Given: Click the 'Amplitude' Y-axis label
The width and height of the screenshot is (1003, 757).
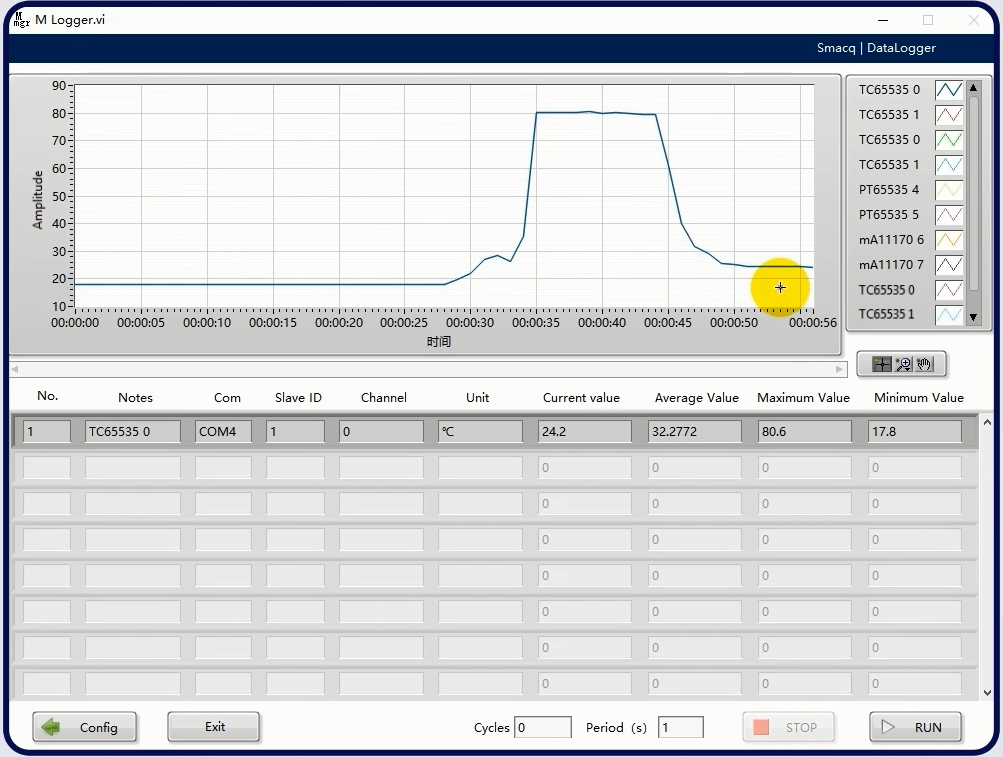Looking at the screenshot, I should [38, 200].
